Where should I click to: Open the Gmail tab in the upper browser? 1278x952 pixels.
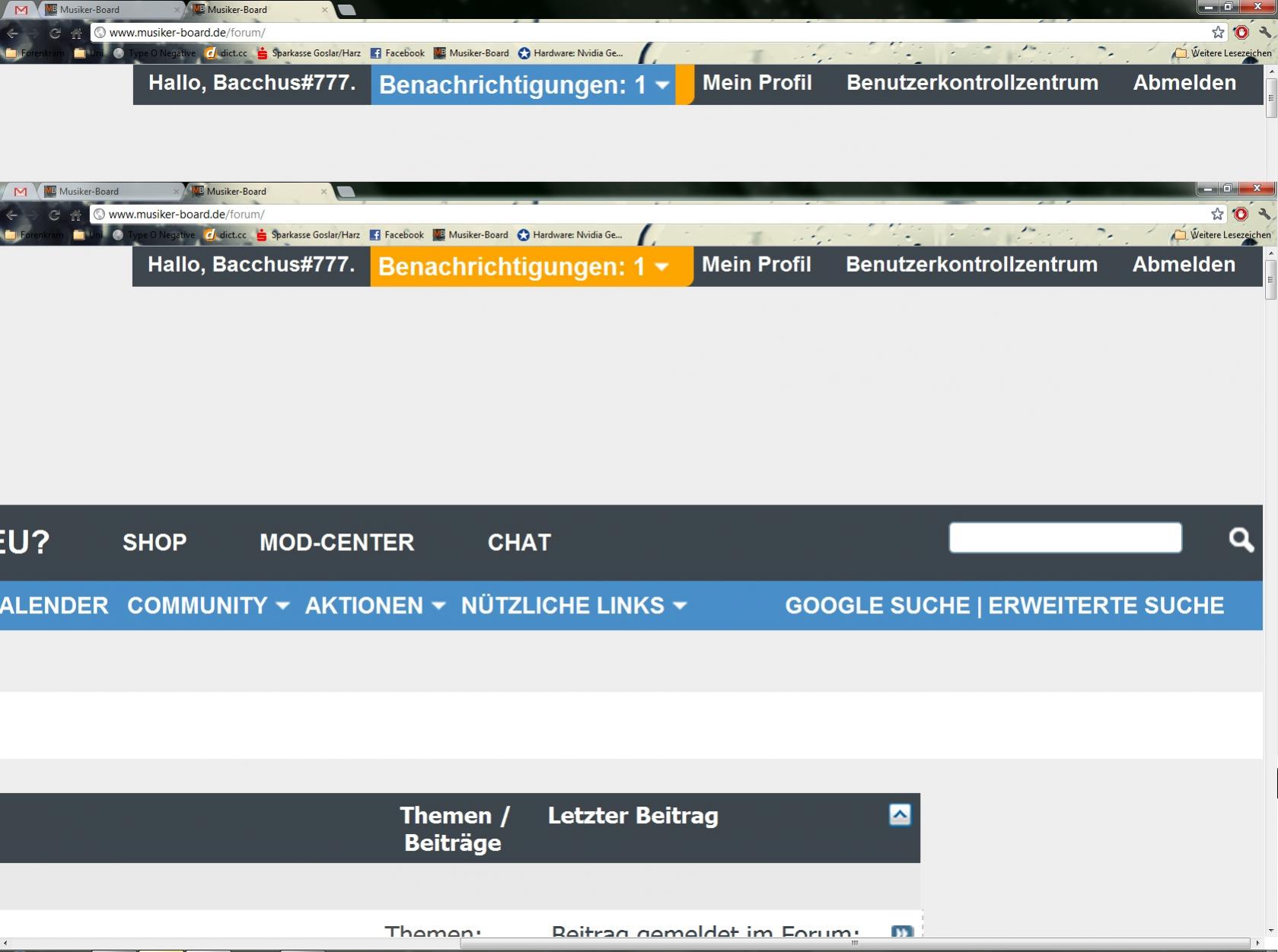point(21,10)
